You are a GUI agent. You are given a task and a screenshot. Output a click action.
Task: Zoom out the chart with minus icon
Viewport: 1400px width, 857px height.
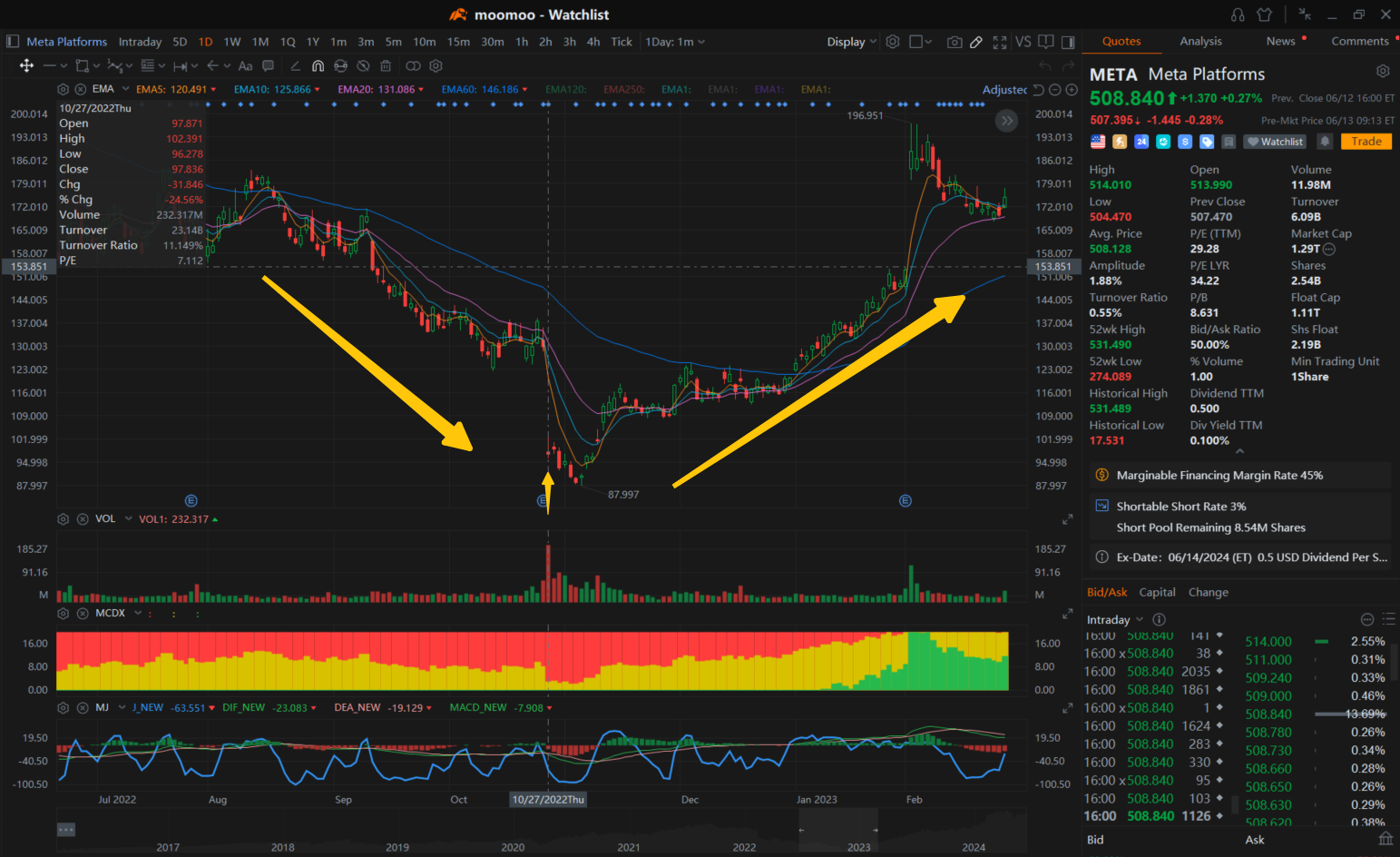tap(1054, 90)
